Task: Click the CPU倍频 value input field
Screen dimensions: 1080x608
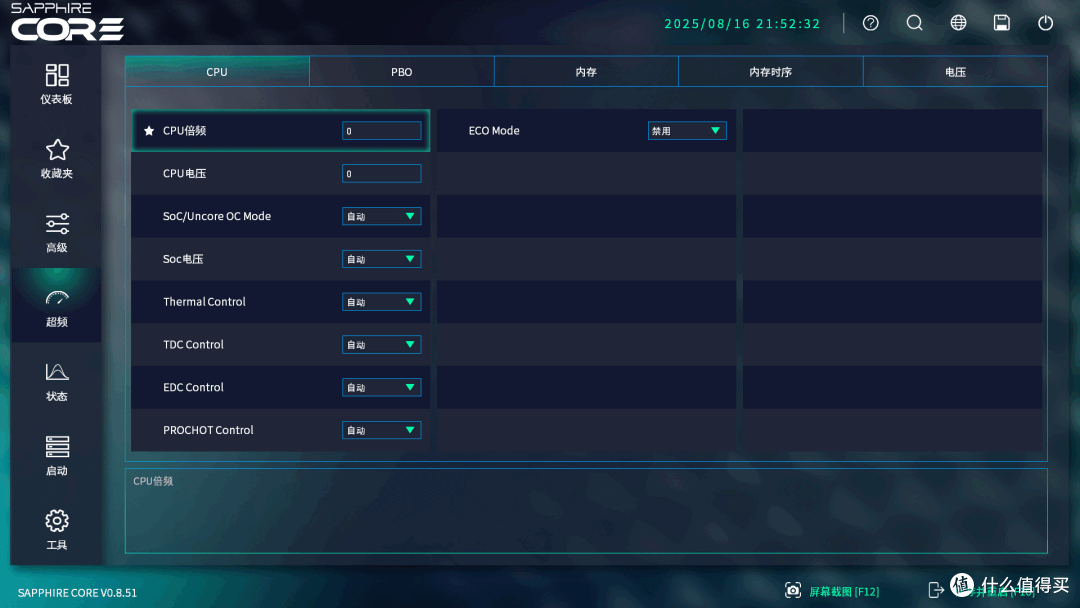Action: [382, 131]
